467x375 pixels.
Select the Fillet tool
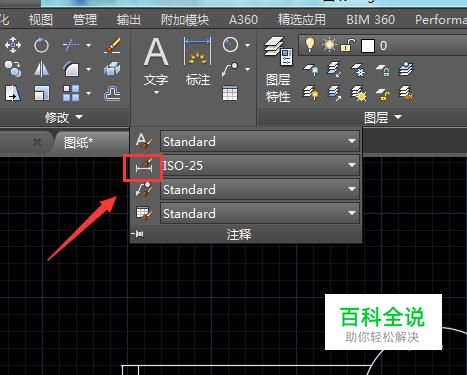pyautogui.click(x=71, y=69)
